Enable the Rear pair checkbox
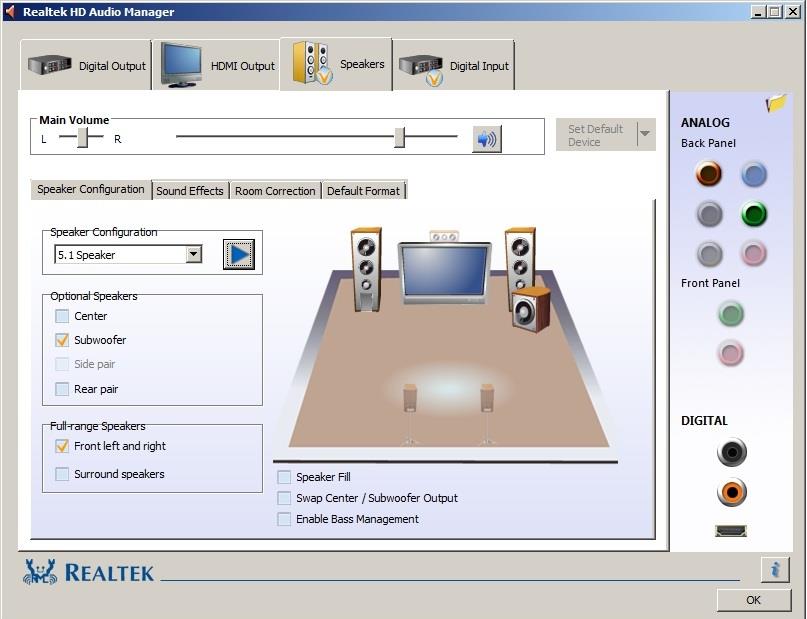The height and width of the screenshot is (619, 807). (x=62, y=389)
